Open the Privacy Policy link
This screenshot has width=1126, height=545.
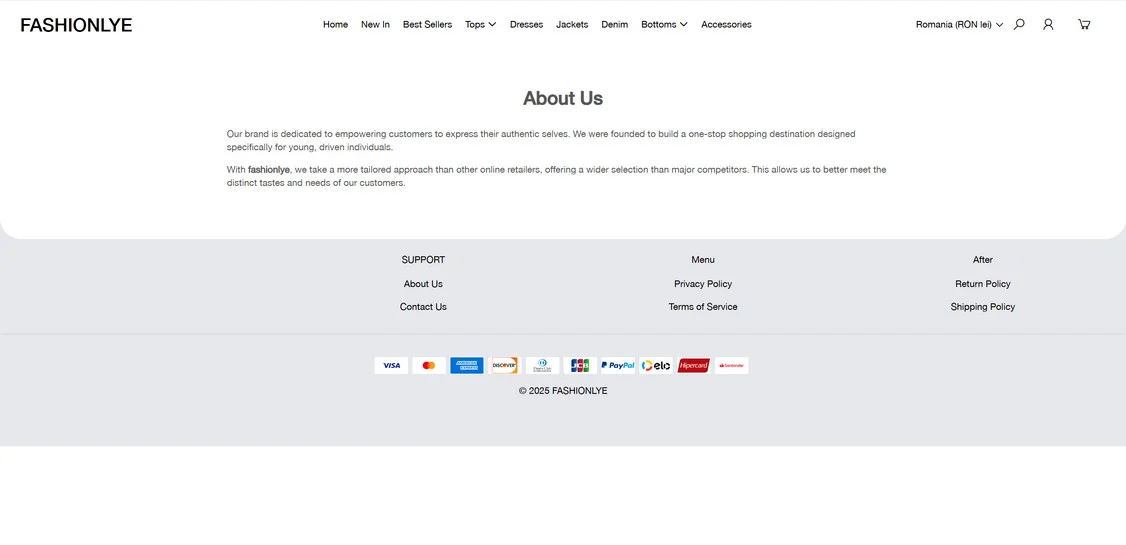[703, 284]
